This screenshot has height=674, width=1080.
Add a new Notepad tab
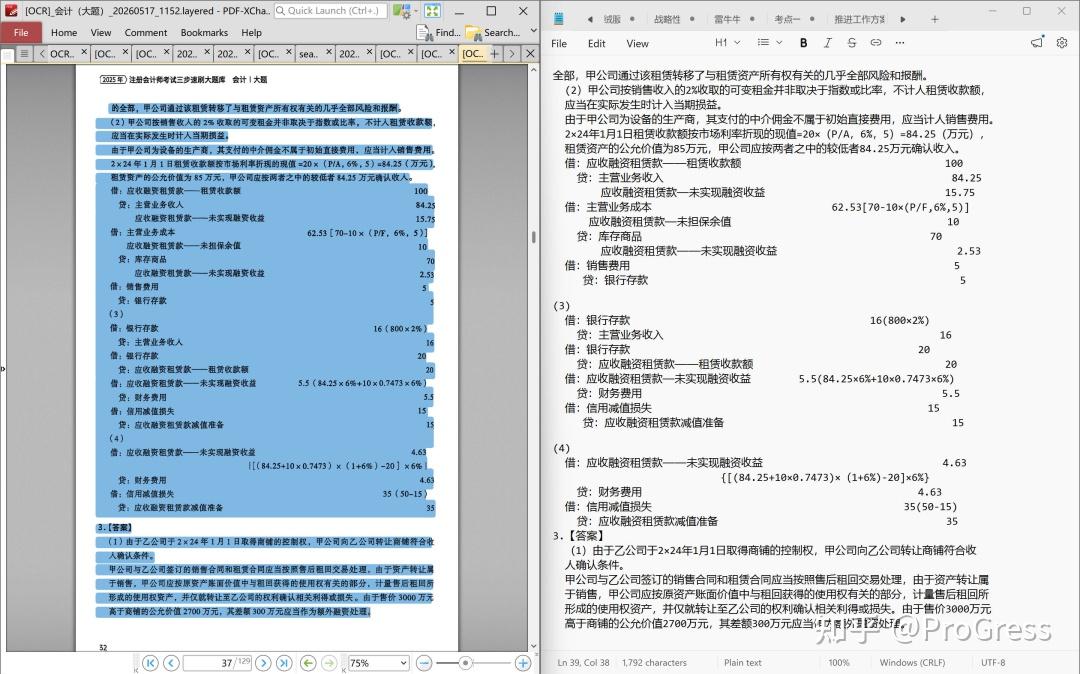[x=935, y=19]
